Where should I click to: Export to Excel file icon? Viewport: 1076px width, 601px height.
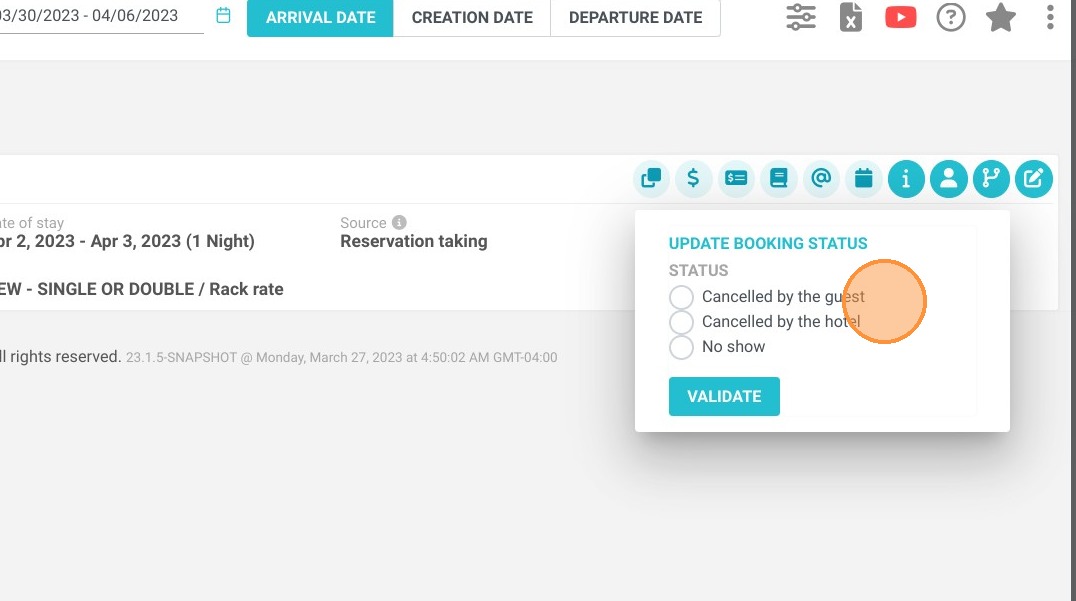pyautogui.click(x=851, y=17)
